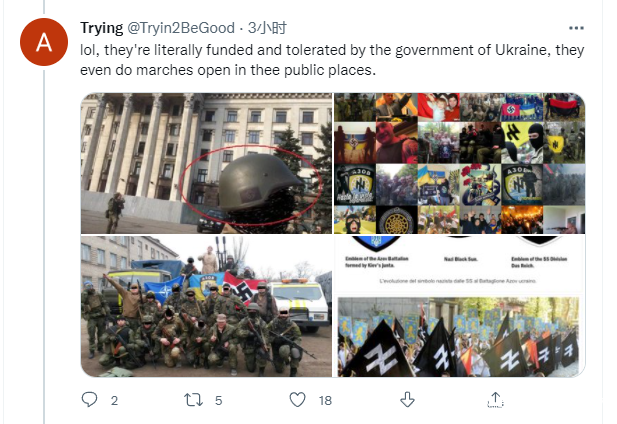
Task: Click the retweet count 5
Action: pos(219,400)
